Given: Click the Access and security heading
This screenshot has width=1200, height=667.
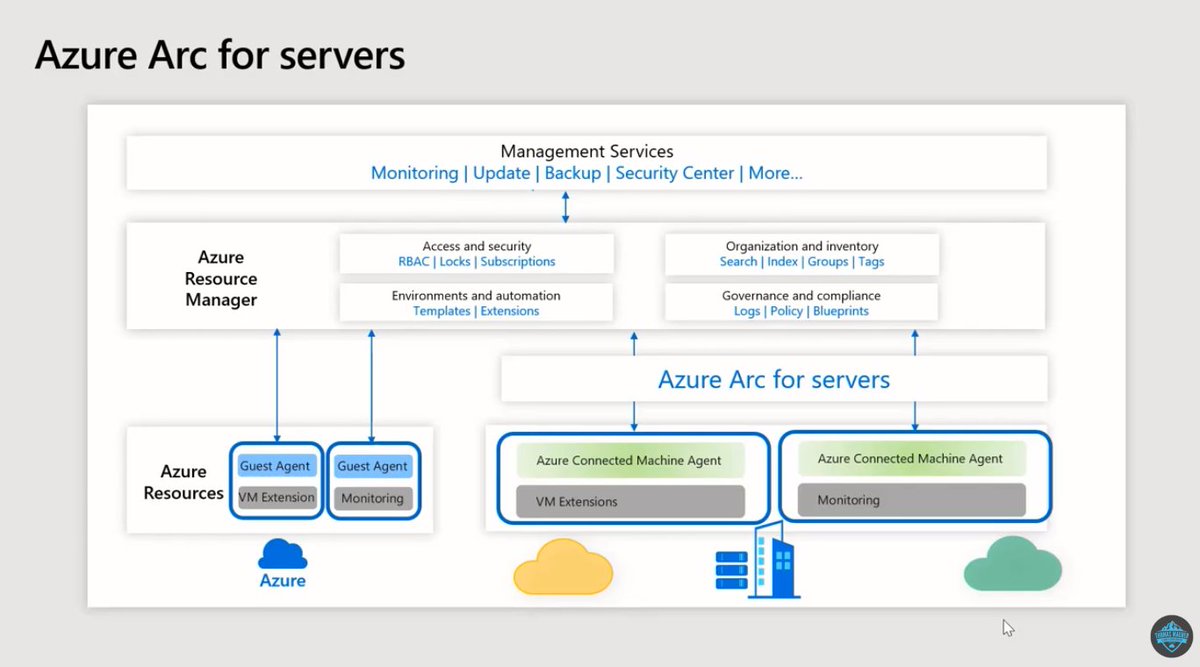Looking at the screenshot, I should pyautogui.click(x=477, y=246).
